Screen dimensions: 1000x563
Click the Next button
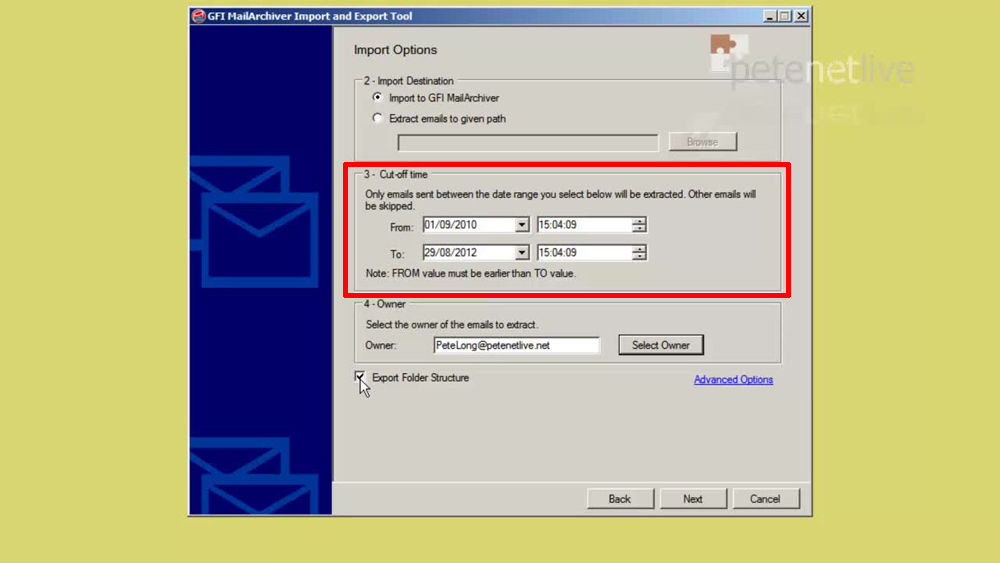(693, 499)
